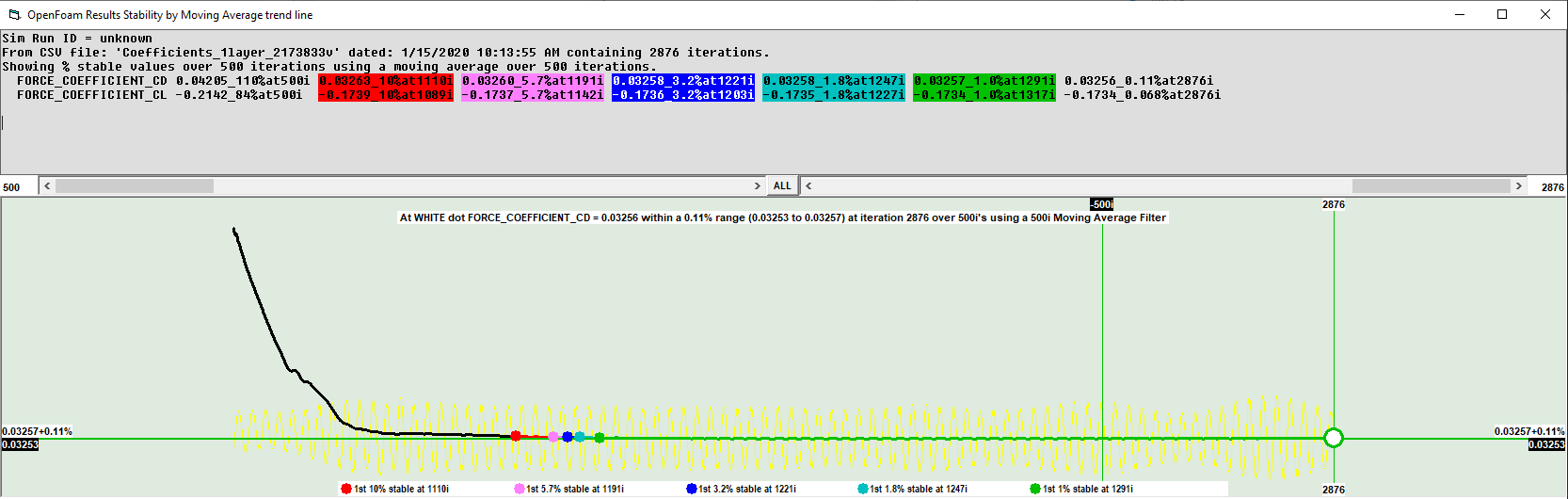Image resolution: width=1568 pixels, height=499 pixels.
Task: Click CD final value 0.03256_0.11%at2876i
Action: point(1139,81)
